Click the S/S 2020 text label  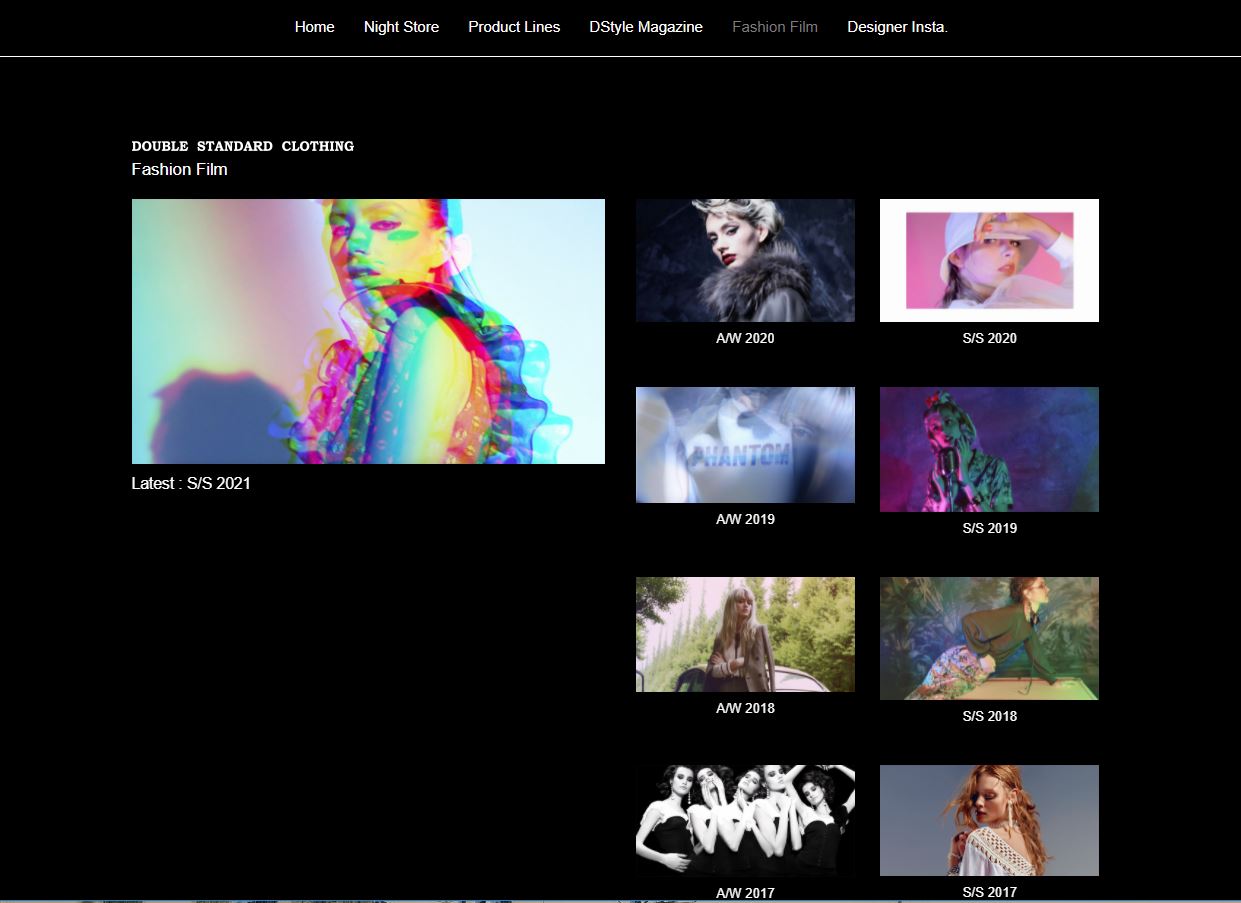point(989,338)
